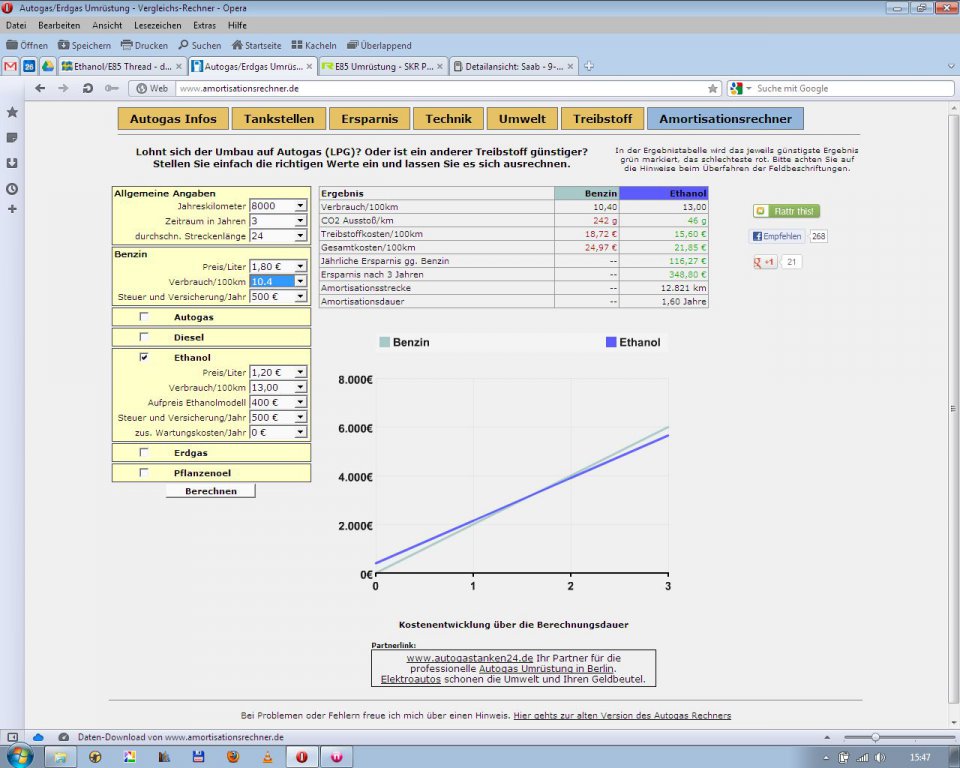960x768 pixels.
Task: Bookmark page with address bar star
Action: coord(713,89)
